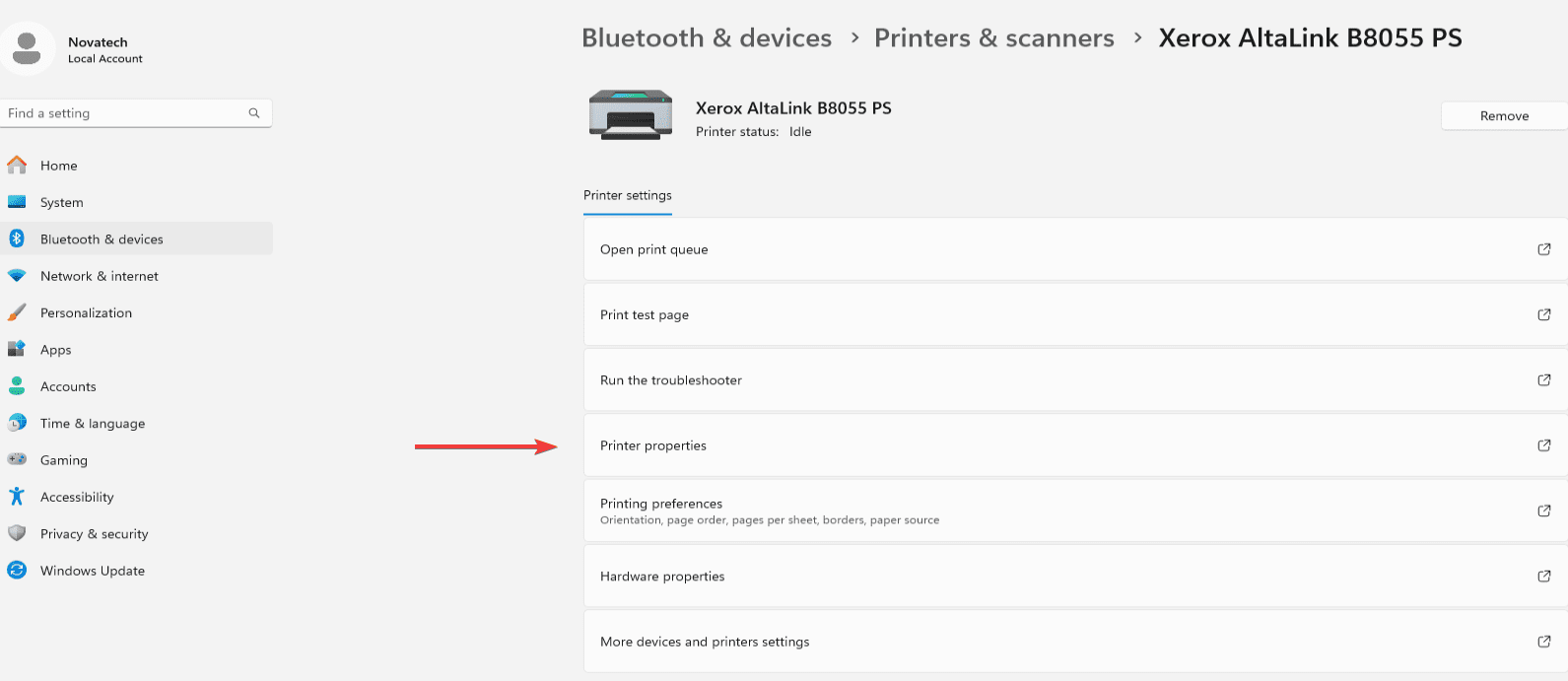Click the Privacy & security shield icon
The height and width of the screenshot is (681, 1568).
click(x=17, y=533)
